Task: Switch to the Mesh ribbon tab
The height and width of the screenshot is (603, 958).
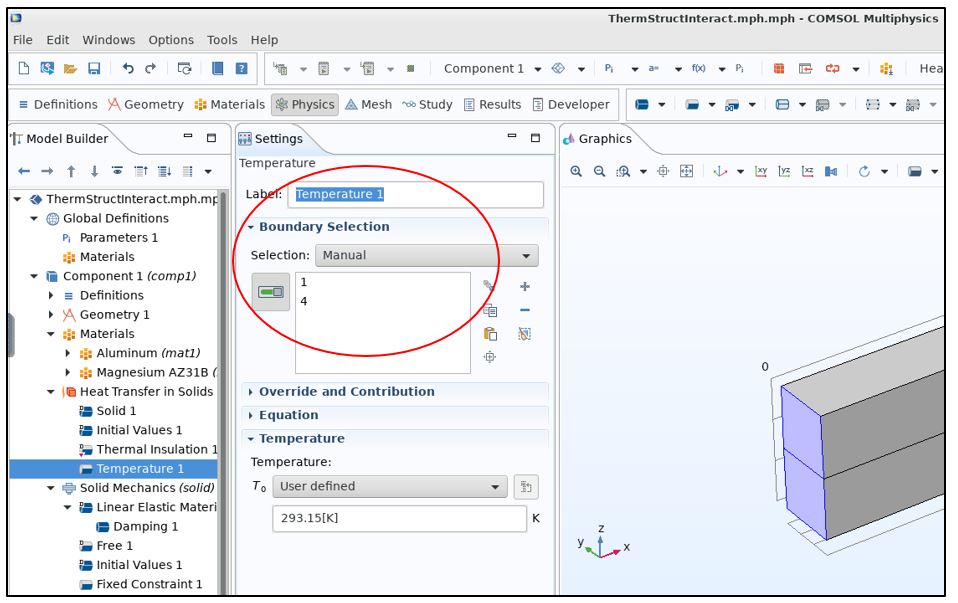Action: (x=368, y=104)
